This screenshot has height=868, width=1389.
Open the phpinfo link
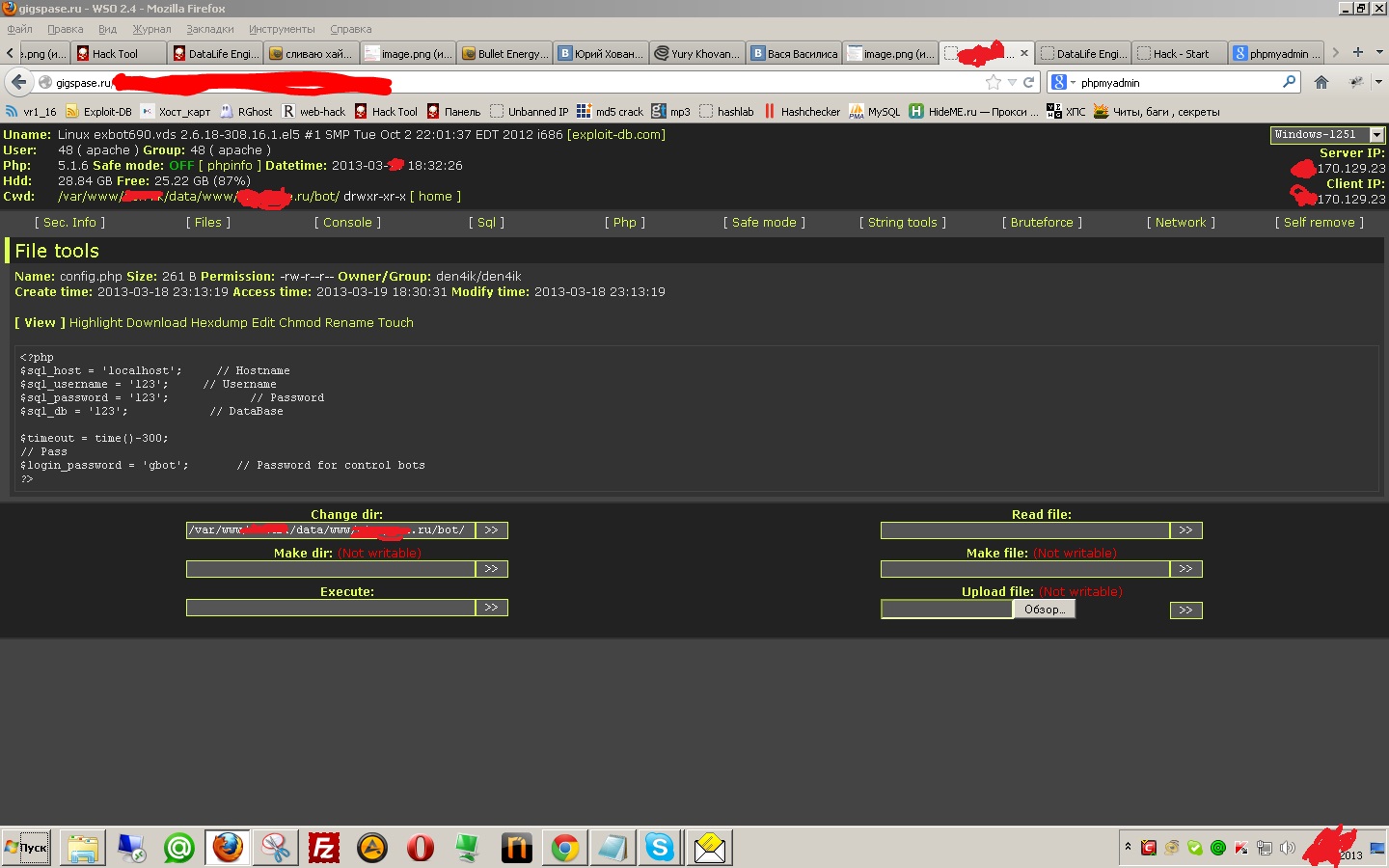pos(230,166)
